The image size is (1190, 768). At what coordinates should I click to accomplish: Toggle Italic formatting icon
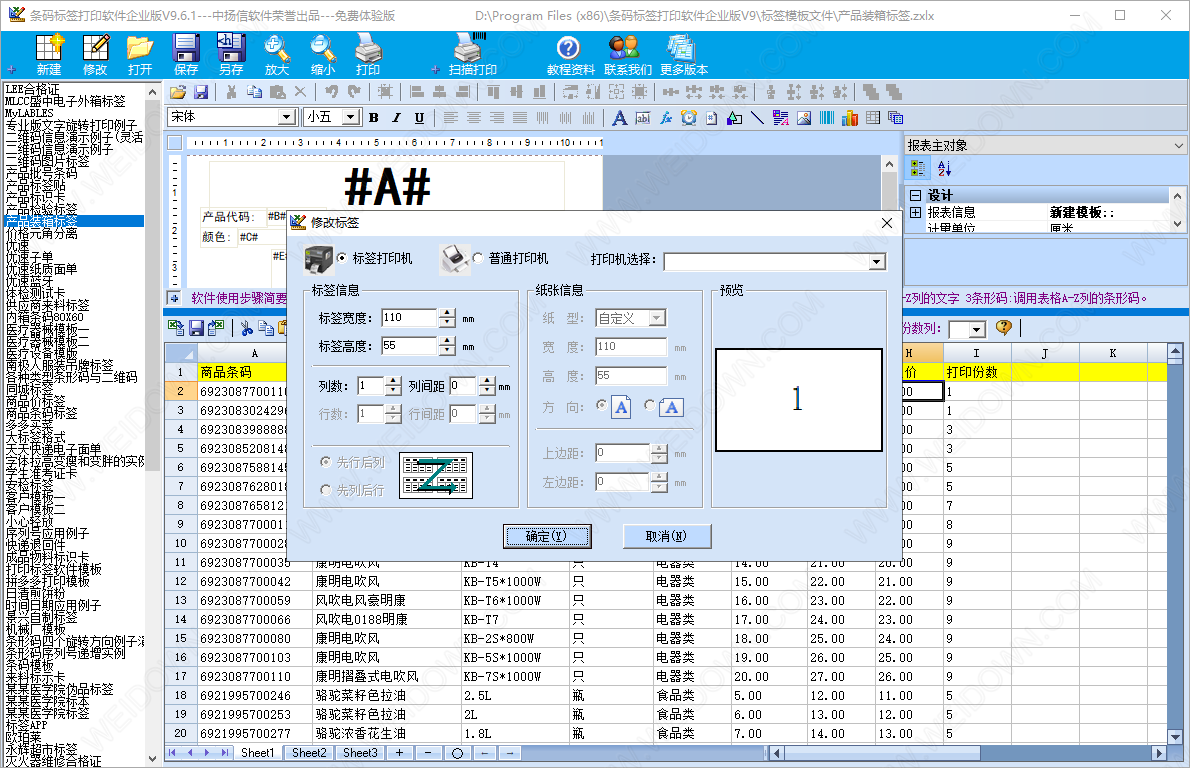point(396,118)
